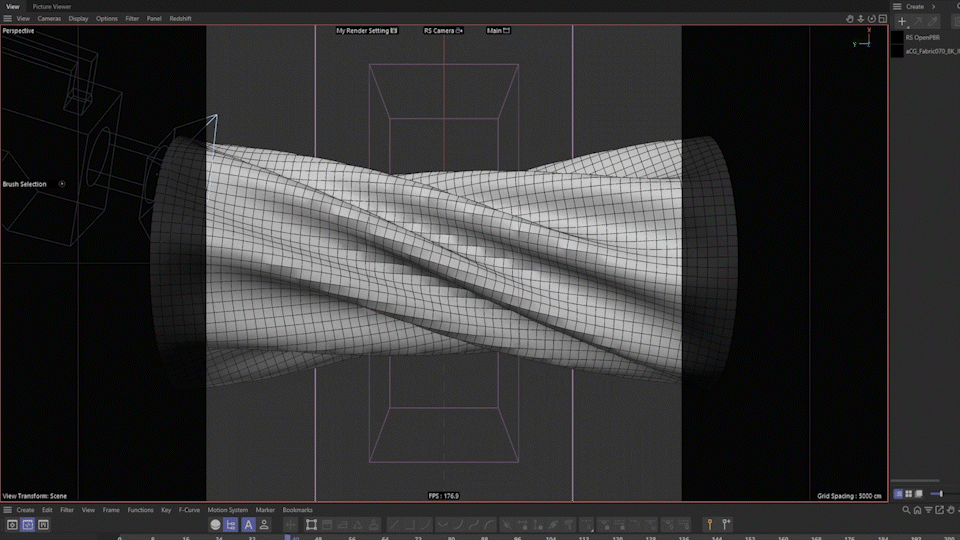Click the person icon in timeline toolbar
Viewport: 960px width, 540px height.
[264, 525]
